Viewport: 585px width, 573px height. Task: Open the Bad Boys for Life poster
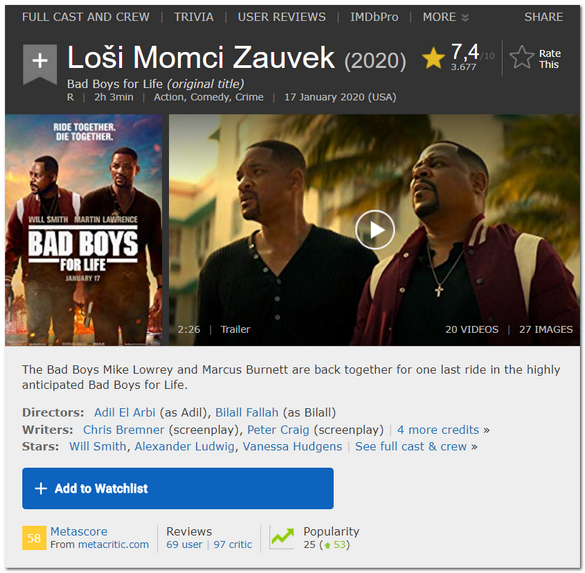84,230
